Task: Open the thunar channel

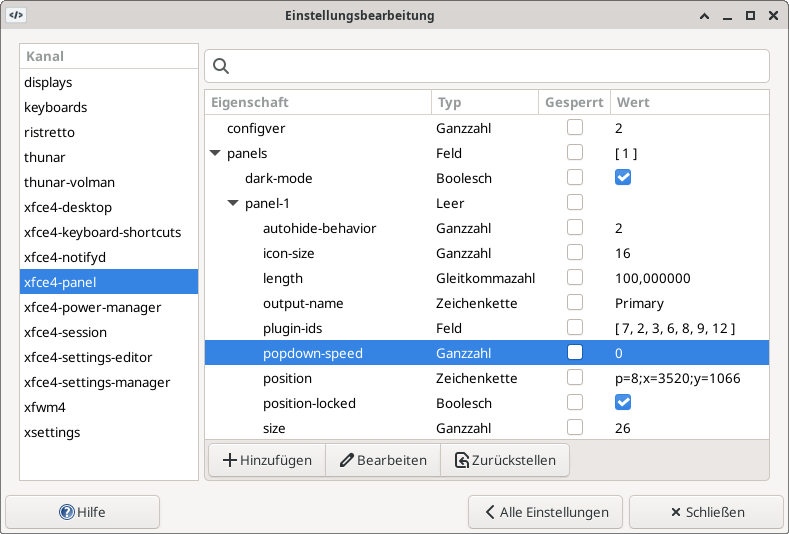Action: click(46, 157)
